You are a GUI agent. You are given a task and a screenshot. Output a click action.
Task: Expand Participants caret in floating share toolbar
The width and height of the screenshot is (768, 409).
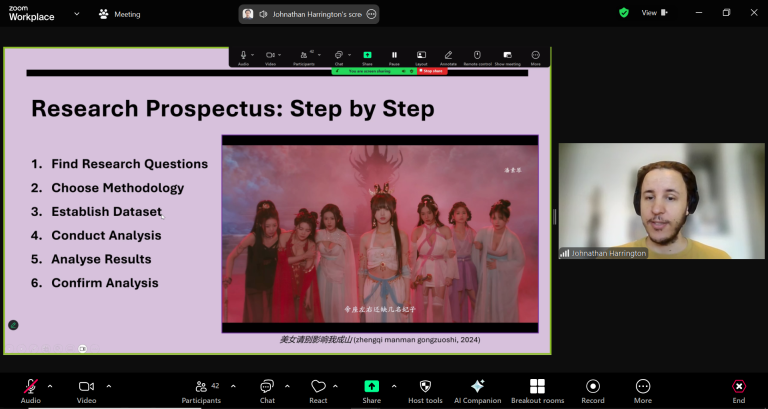pyautogui.click(x=319, y=55)
